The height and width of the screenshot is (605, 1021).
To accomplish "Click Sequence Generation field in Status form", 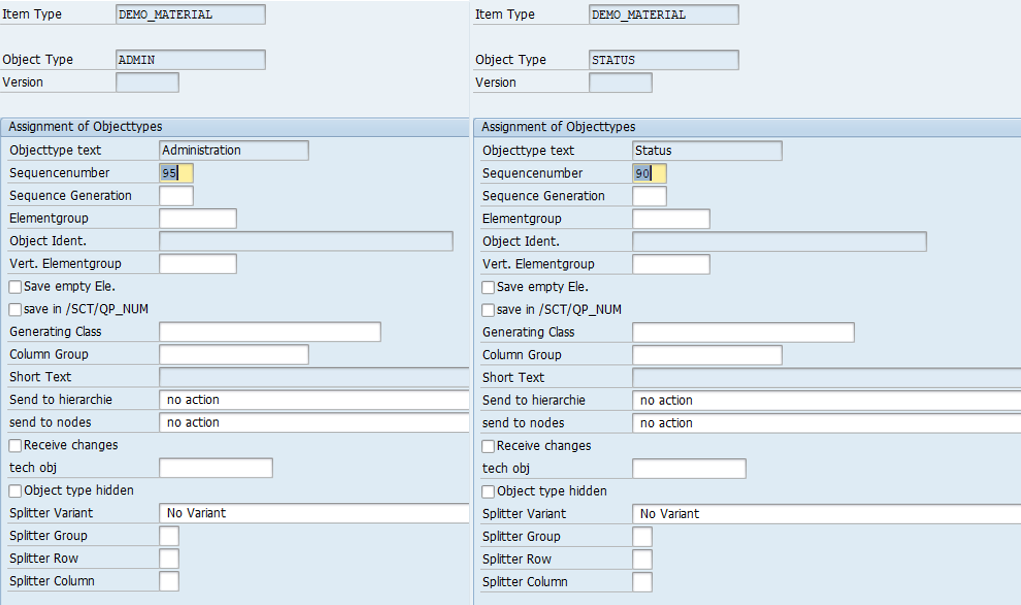I will click(x=649, y=196).
